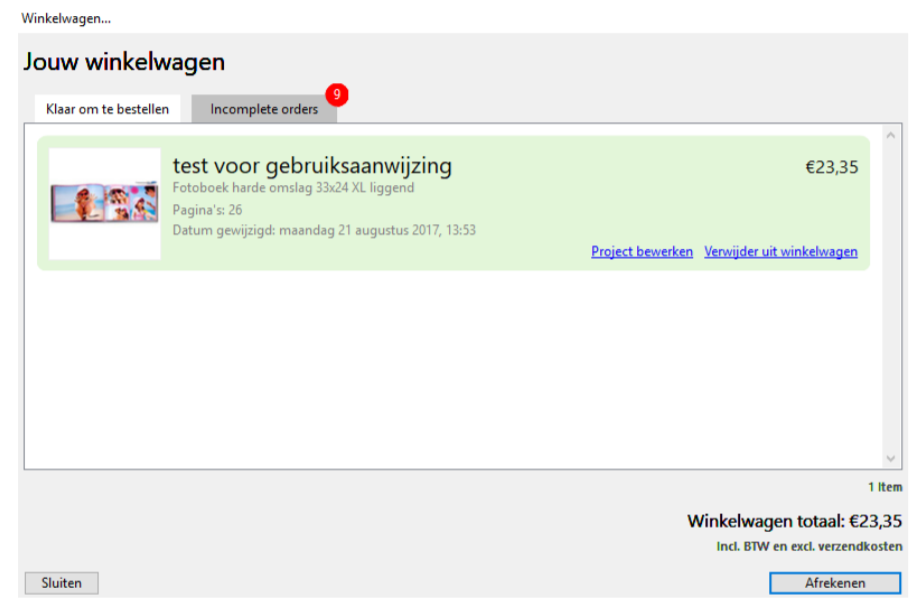Click the red notification badge showing 9

[x=337, y=95]
